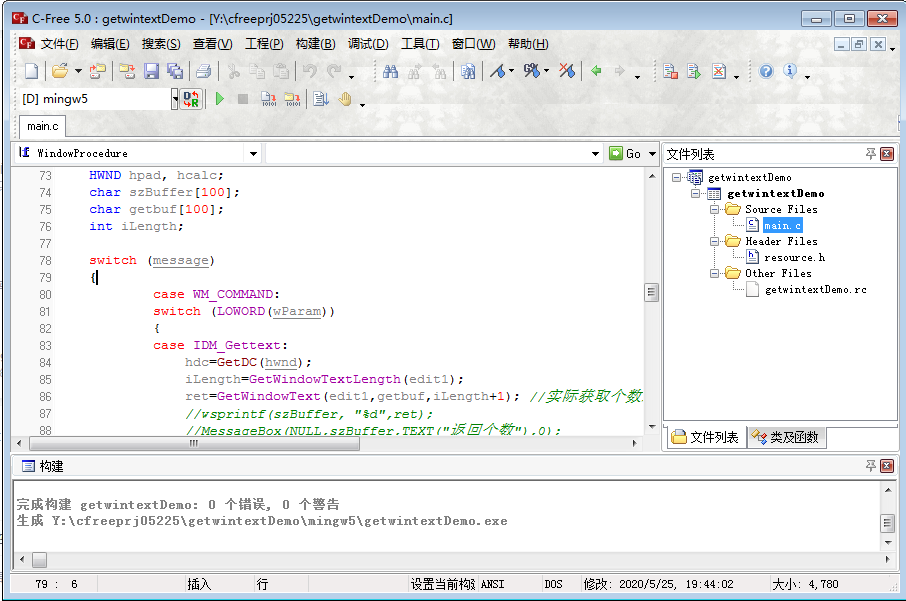Select the Print icon on the toolbar
The height and width of the screenshot is (601, 906).
point(203,72)
